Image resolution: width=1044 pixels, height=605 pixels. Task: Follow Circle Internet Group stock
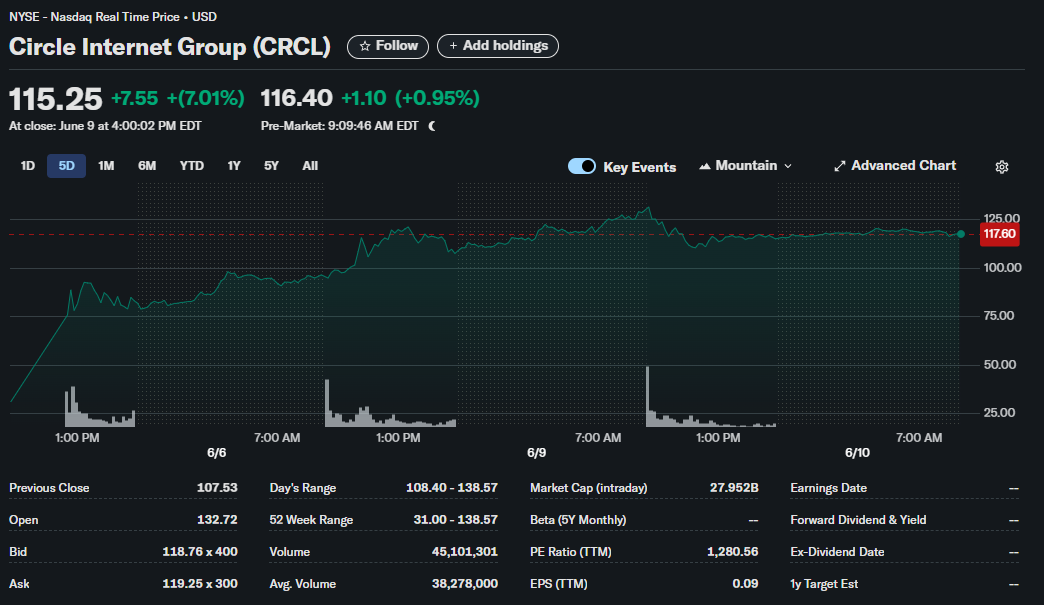click(x=388, y=46)
